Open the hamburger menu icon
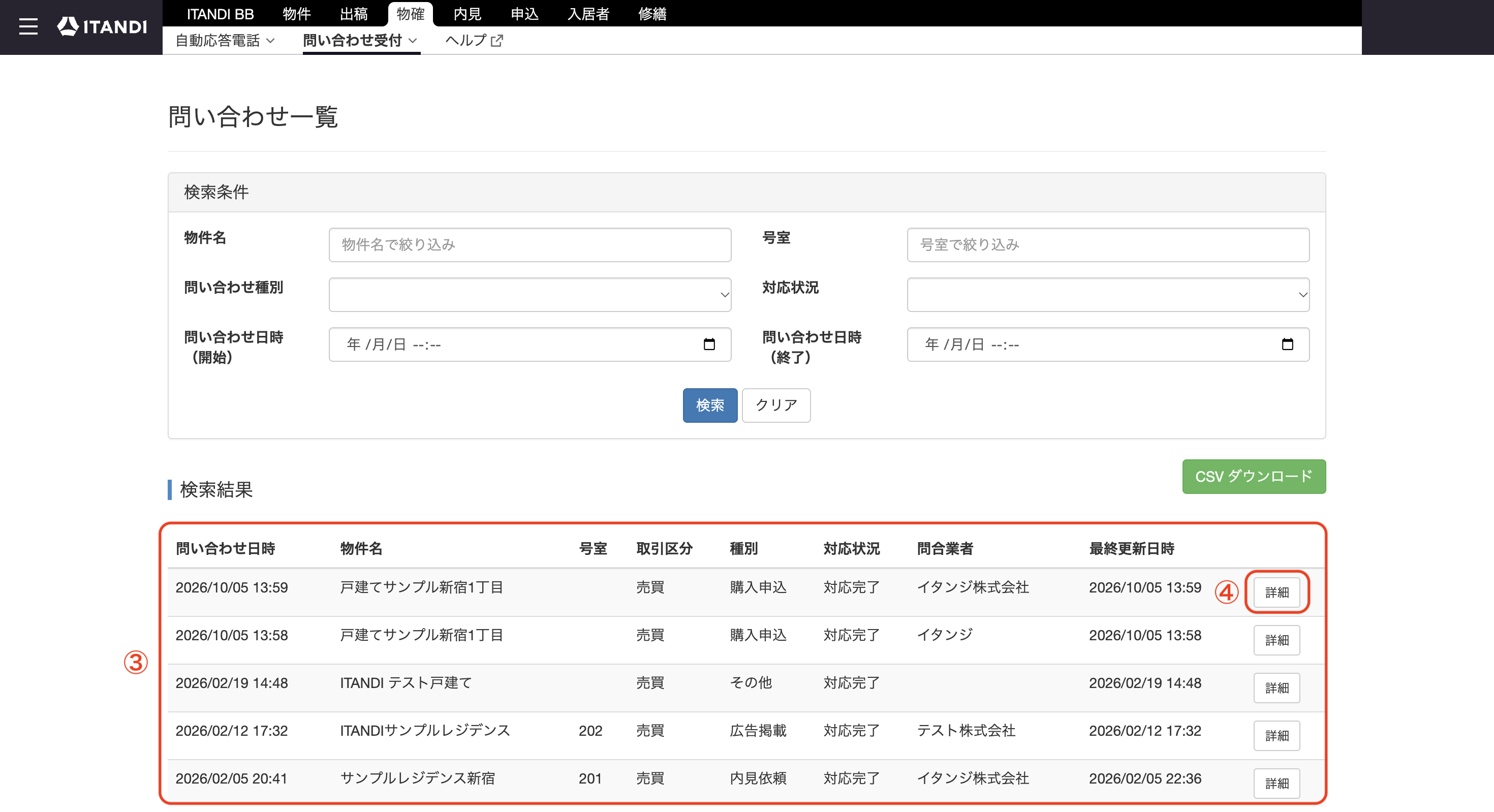The image size is (1494, 812). (28, 27)
